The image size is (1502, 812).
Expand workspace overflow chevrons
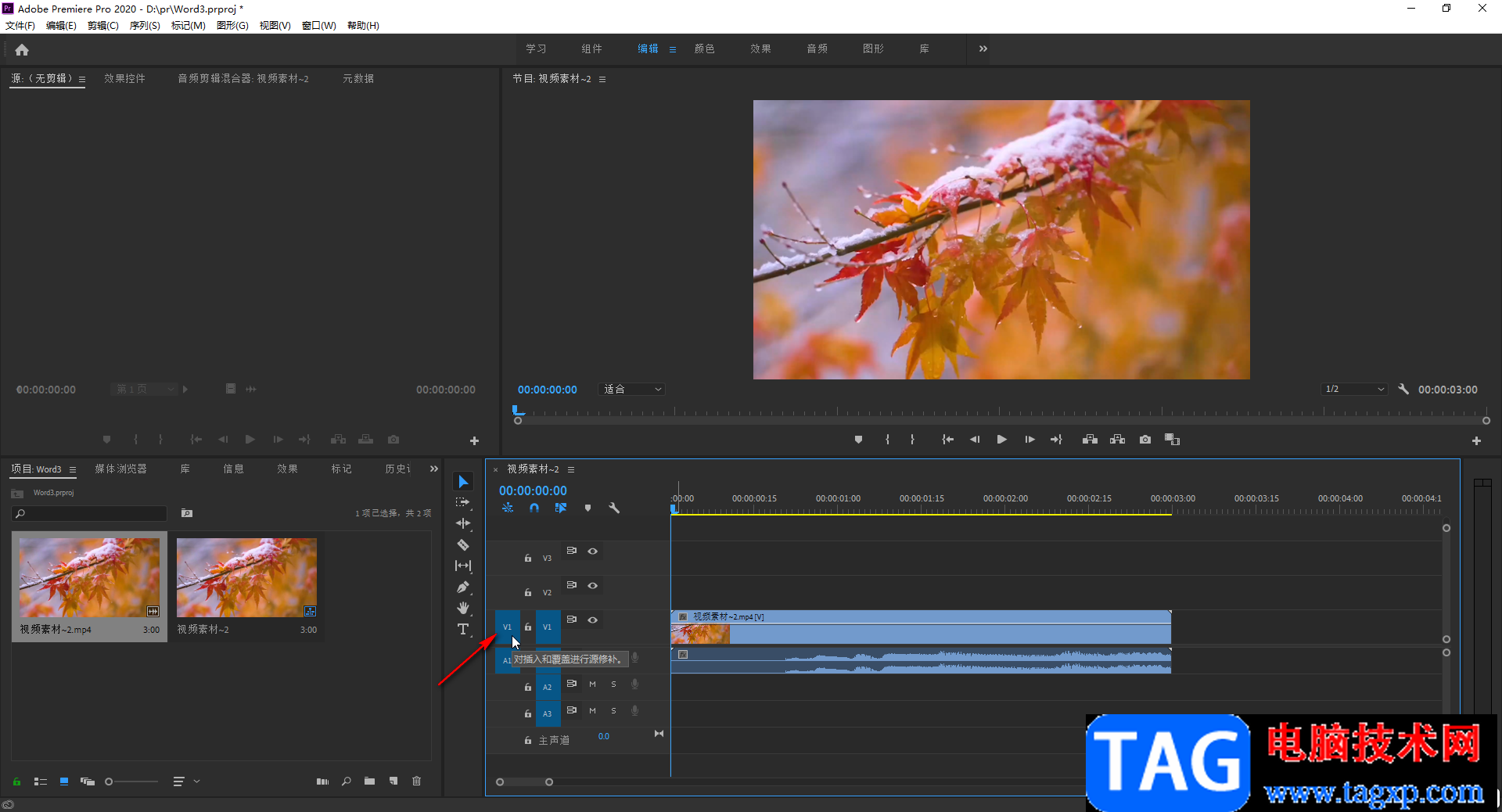click(983, 49)
